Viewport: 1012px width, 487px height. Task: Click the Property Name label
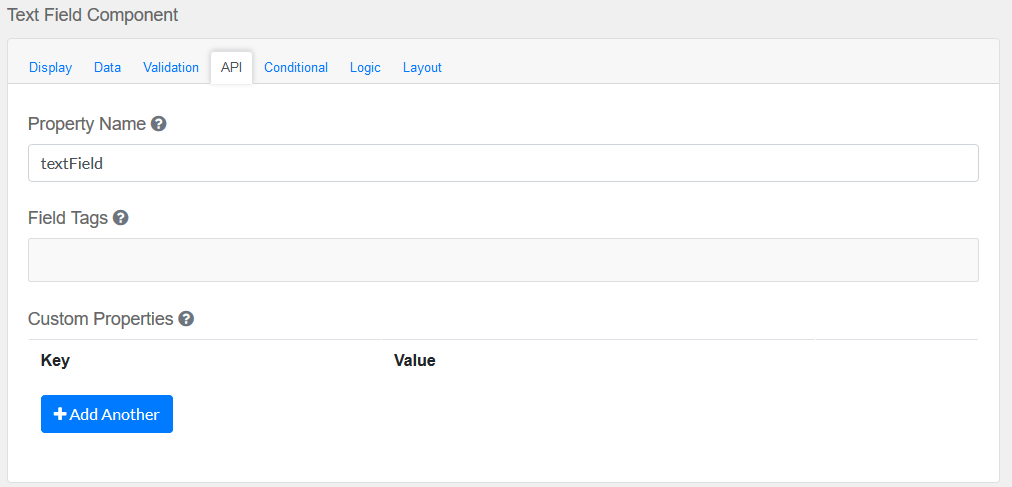87,125
